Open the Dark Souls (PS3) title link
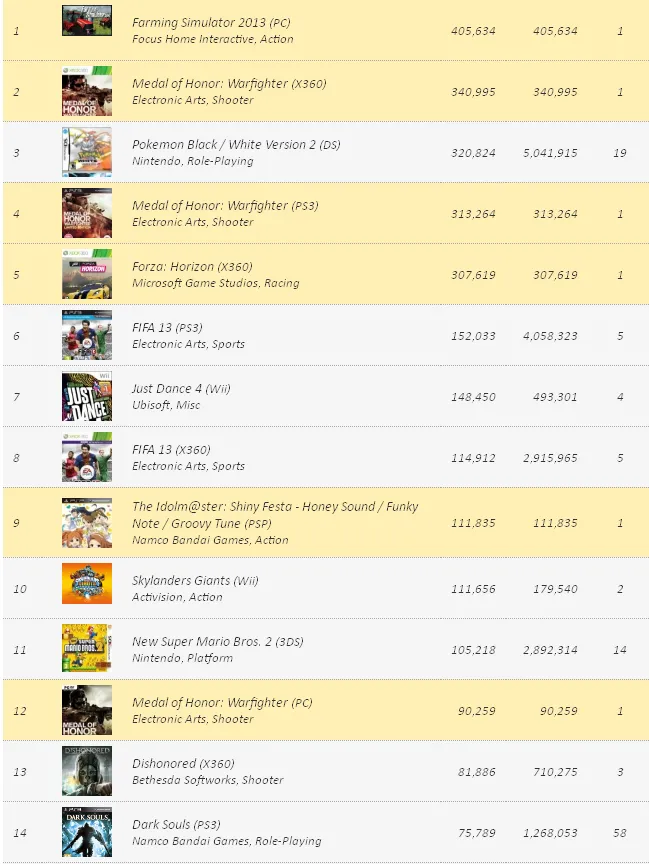 click(x=176, y=825)
